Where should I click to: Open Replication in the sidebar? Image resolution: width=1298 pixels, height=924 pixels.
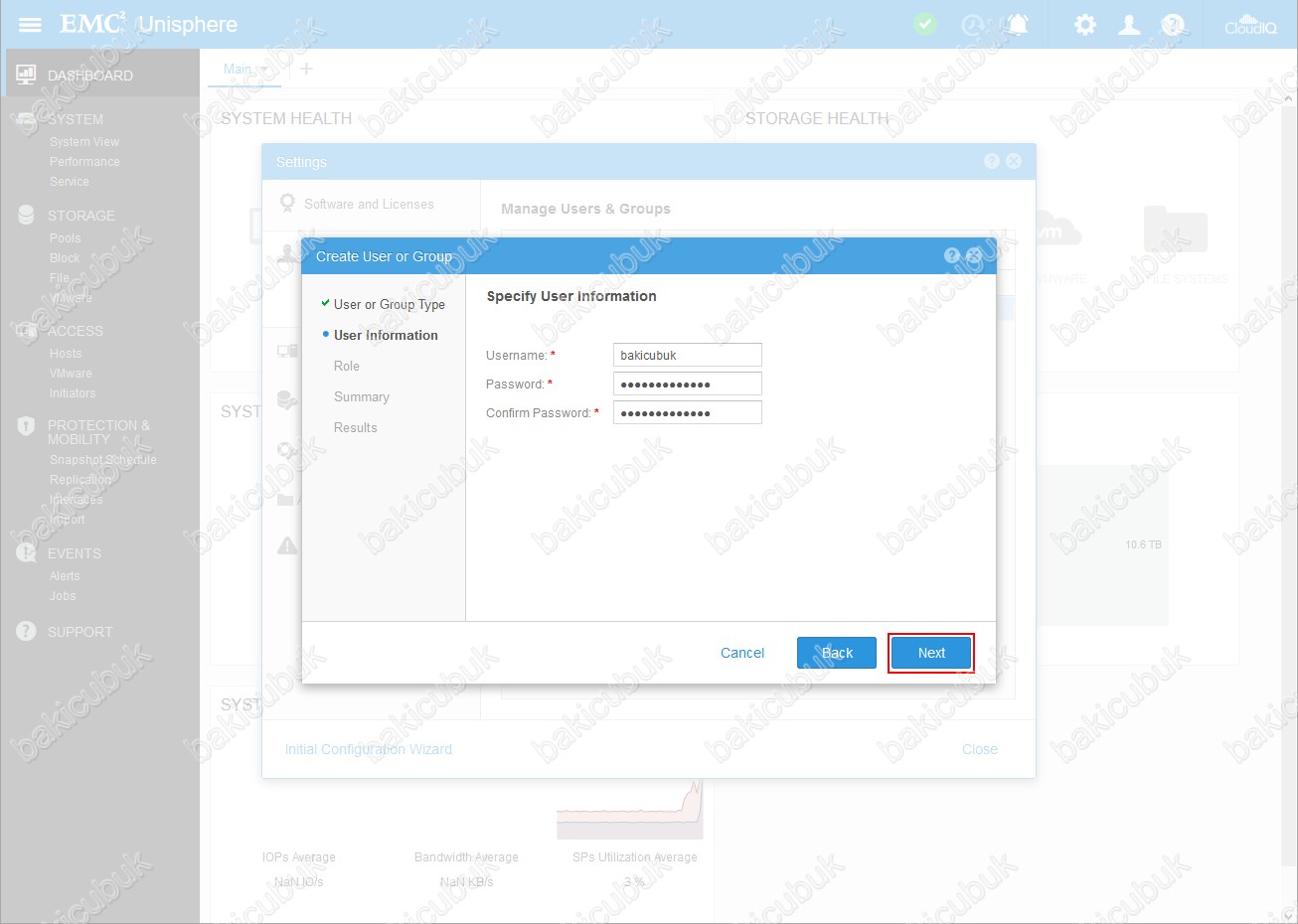click(x=81, y=480)
